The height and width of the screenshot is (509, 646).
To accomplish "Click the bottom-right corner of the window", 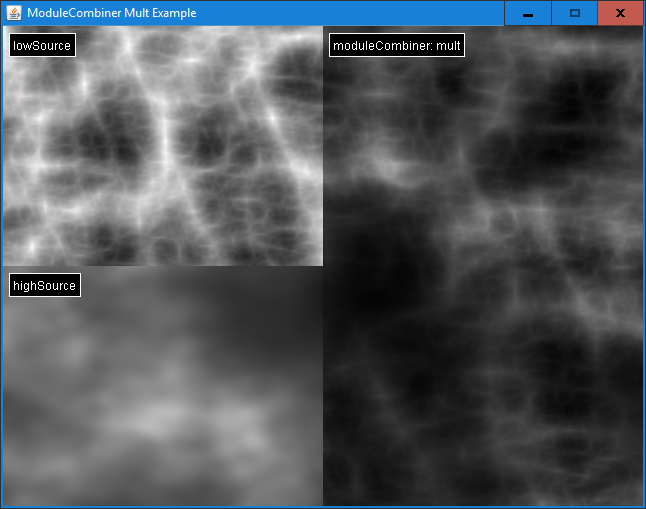I will point(643,506).
